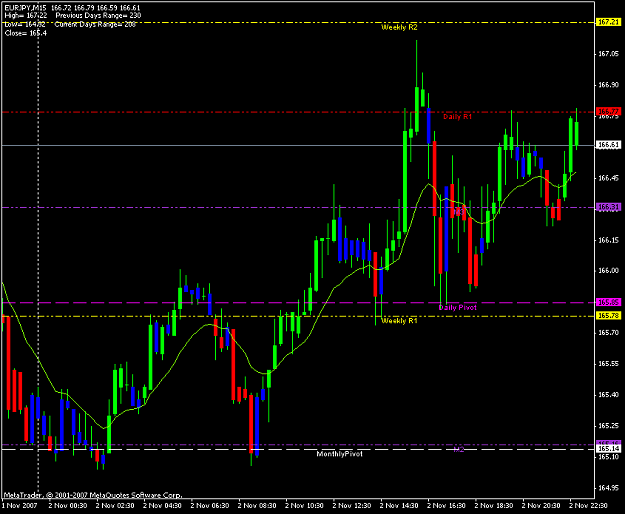Screen dimensions: 625x514
Task: Click the 165.70 price scale value
Action: coord(609,333)
